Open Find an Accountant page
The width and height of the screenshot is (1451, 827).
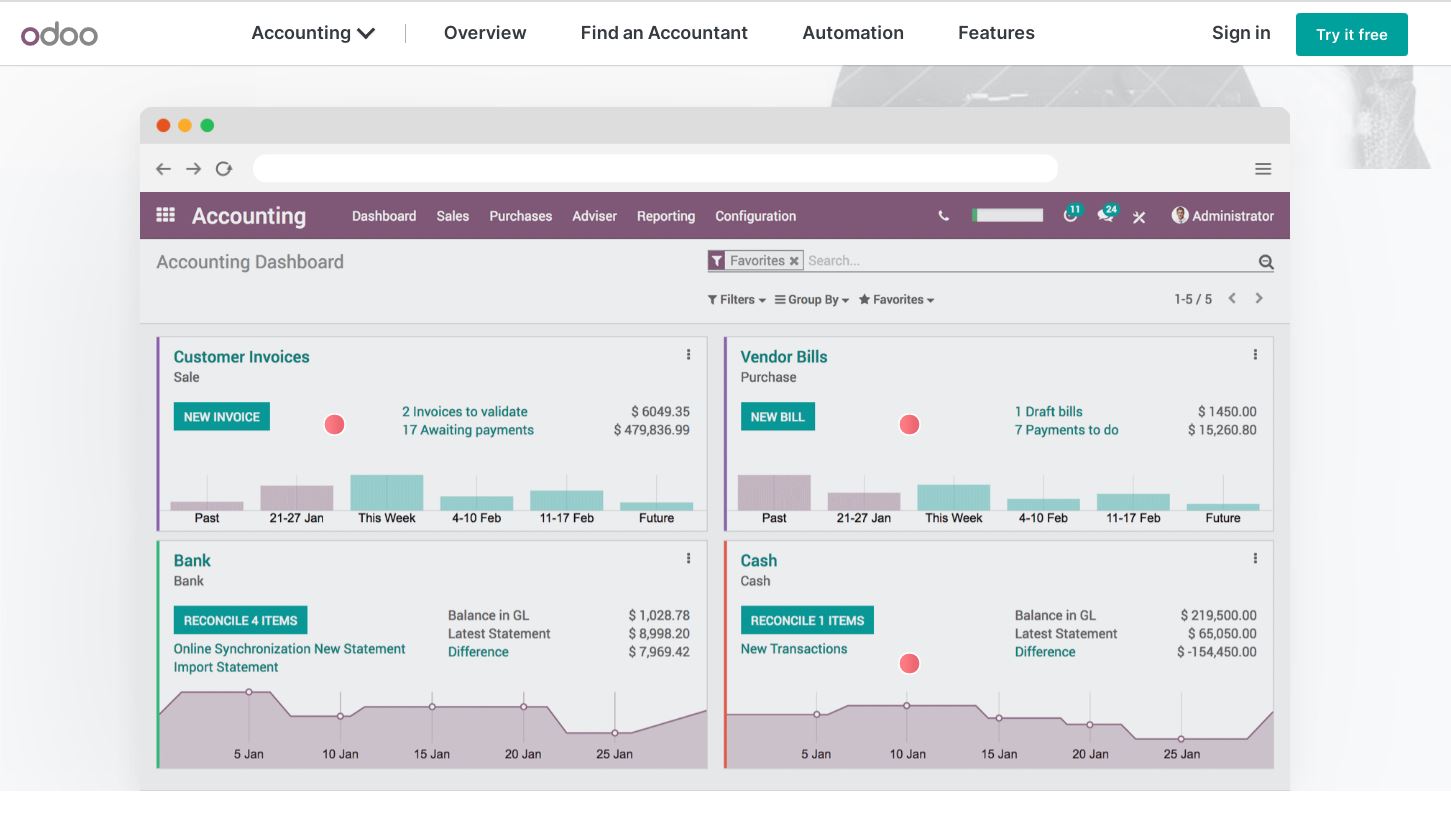point(664,33)
